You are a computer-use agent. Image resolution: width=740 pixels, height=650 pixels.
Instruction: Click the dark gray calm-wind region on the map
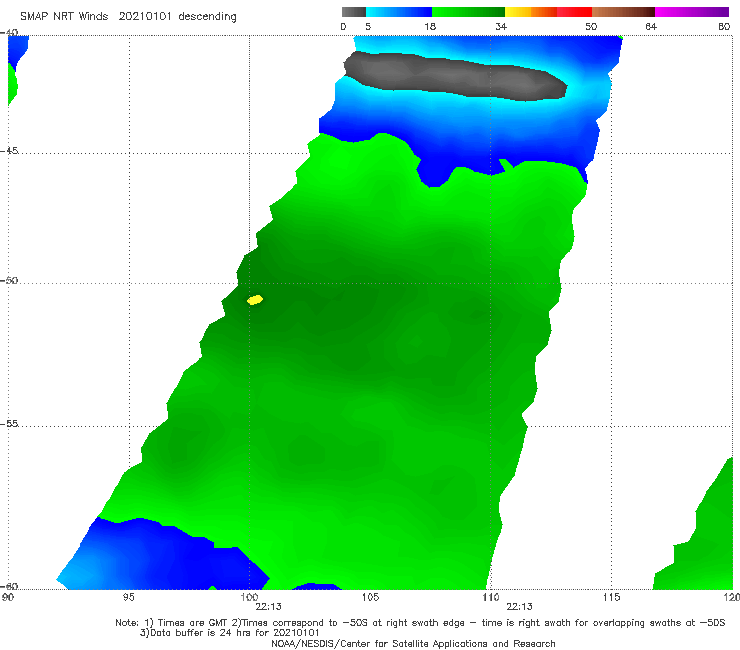(455, 76)
